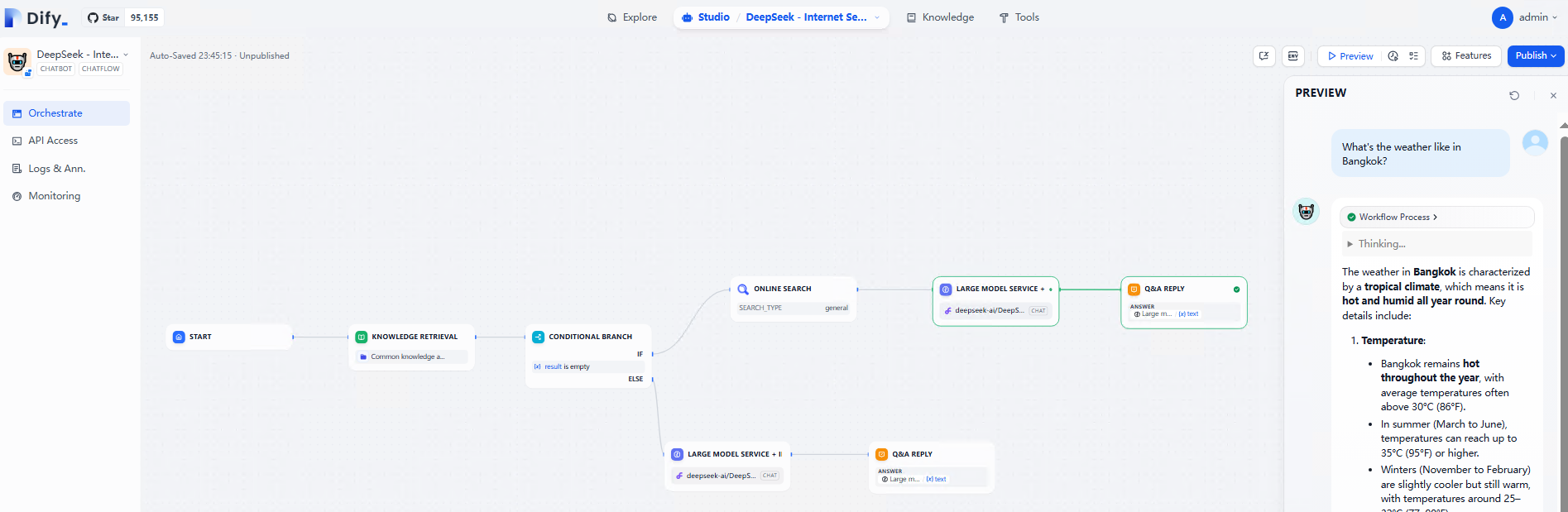Click the Preview run button
Screen dimensions: 1568x512
click(1350, 56)
